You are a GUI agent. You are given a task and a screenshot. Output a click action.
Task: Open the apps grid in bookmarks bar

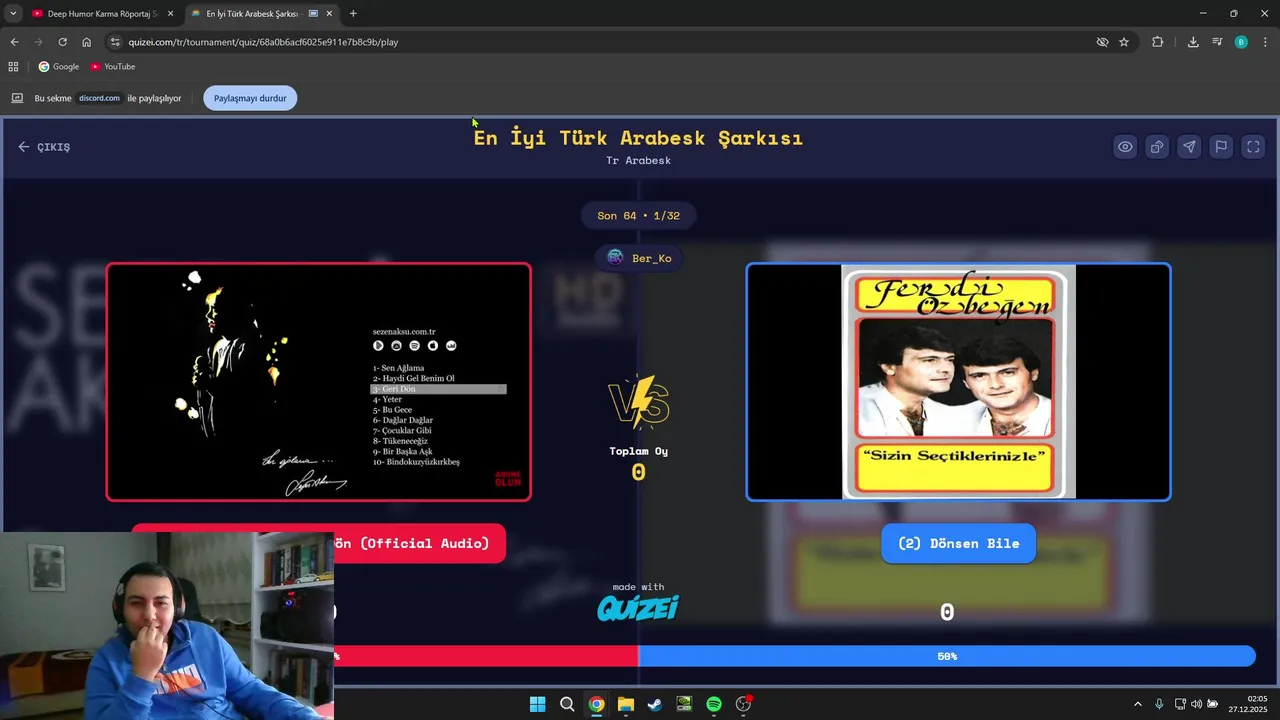pyautogui.click(x=13, y=67)
